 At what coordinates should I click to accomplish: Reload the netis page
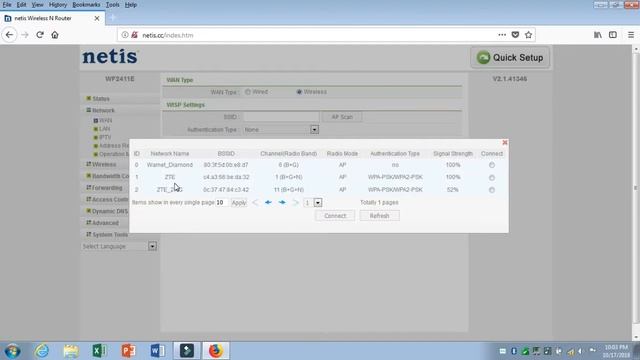40,35
